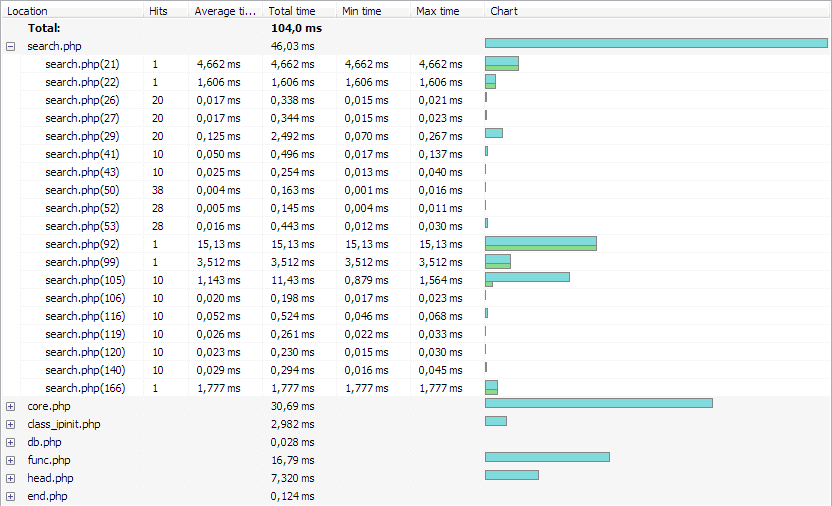Expand the head.php node

[x=10, y=478]
